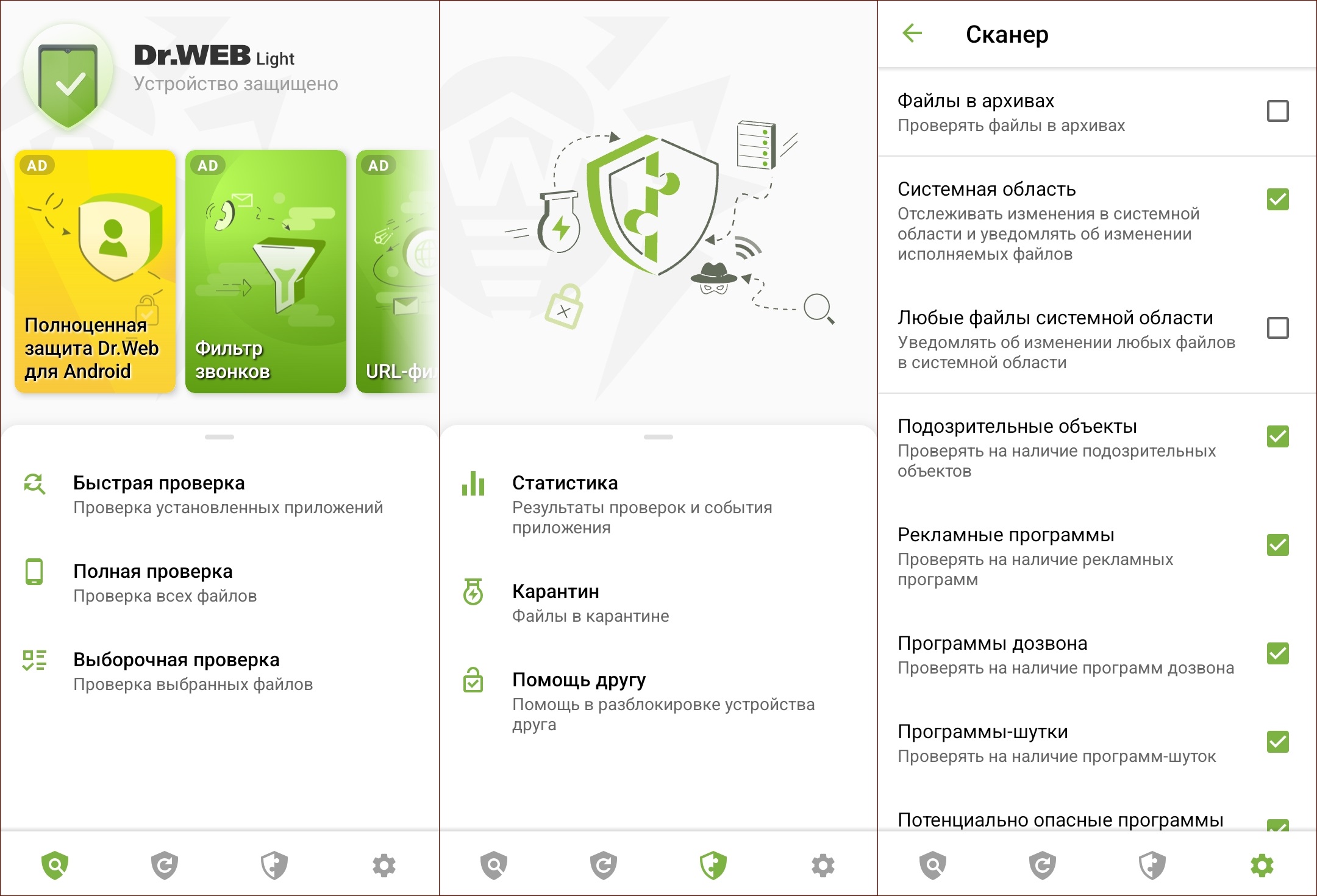This screenshot has height=896, width=1317.
Task: Enable the Файлы в архивах checkbox
Action: (x=1277, y=111)
